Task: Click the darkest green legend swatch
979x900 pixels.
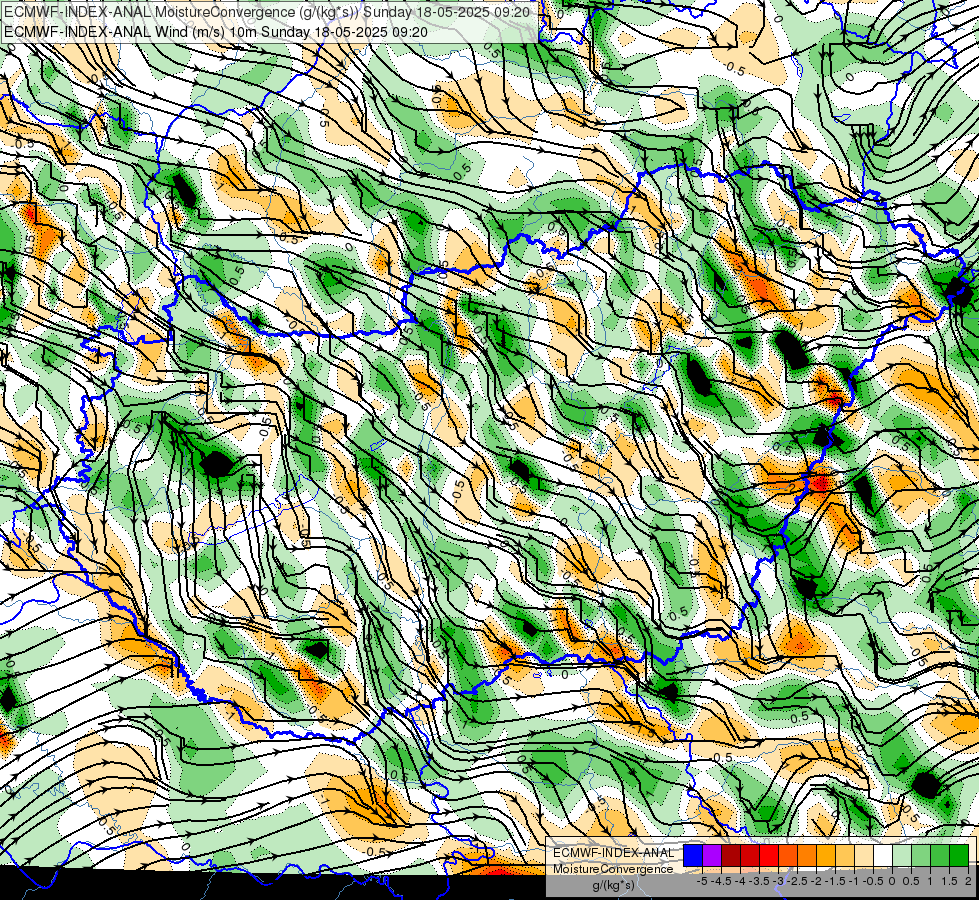Action: pos(959,855)
